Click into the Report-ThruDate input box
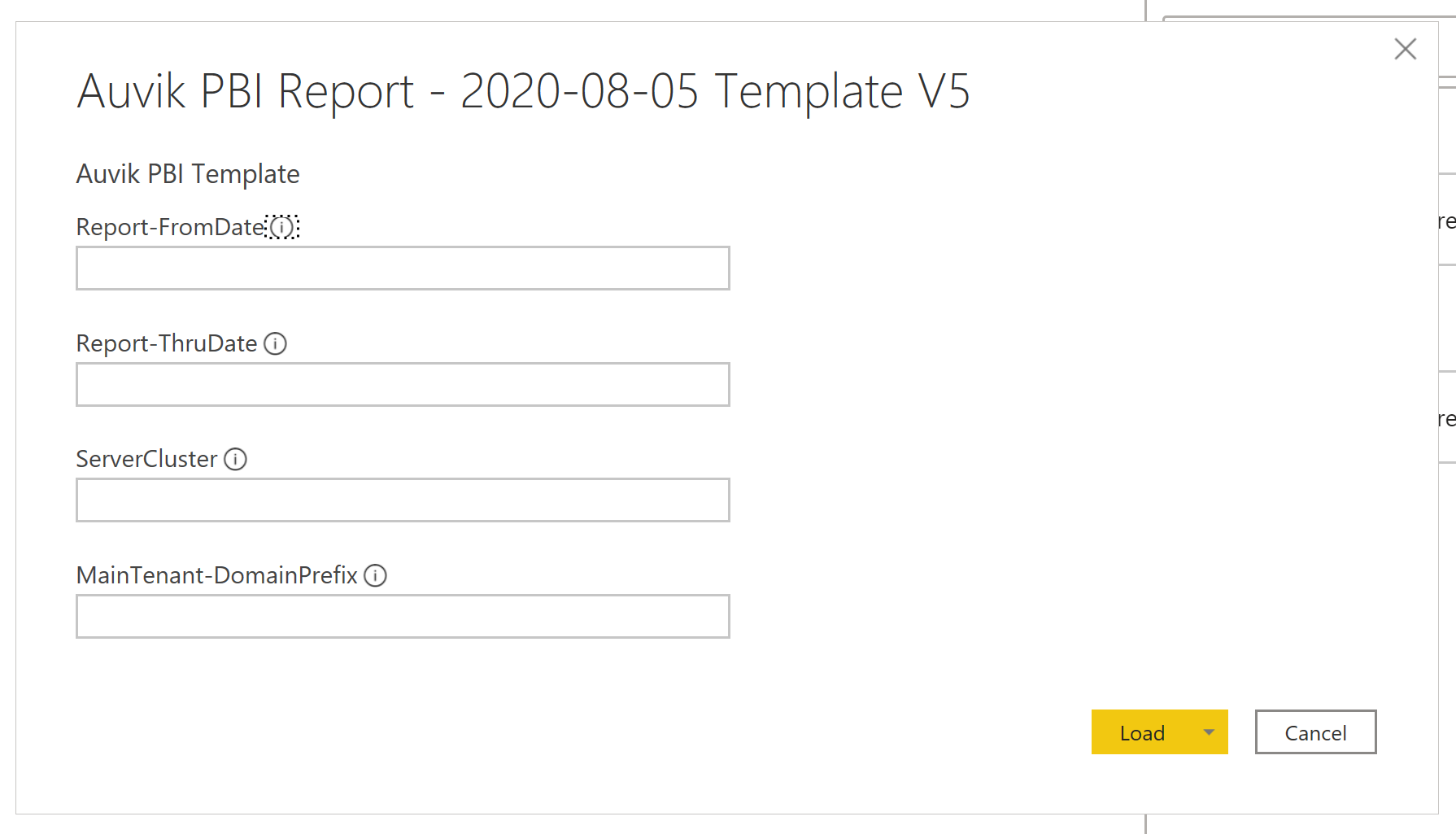 point(403,384)
